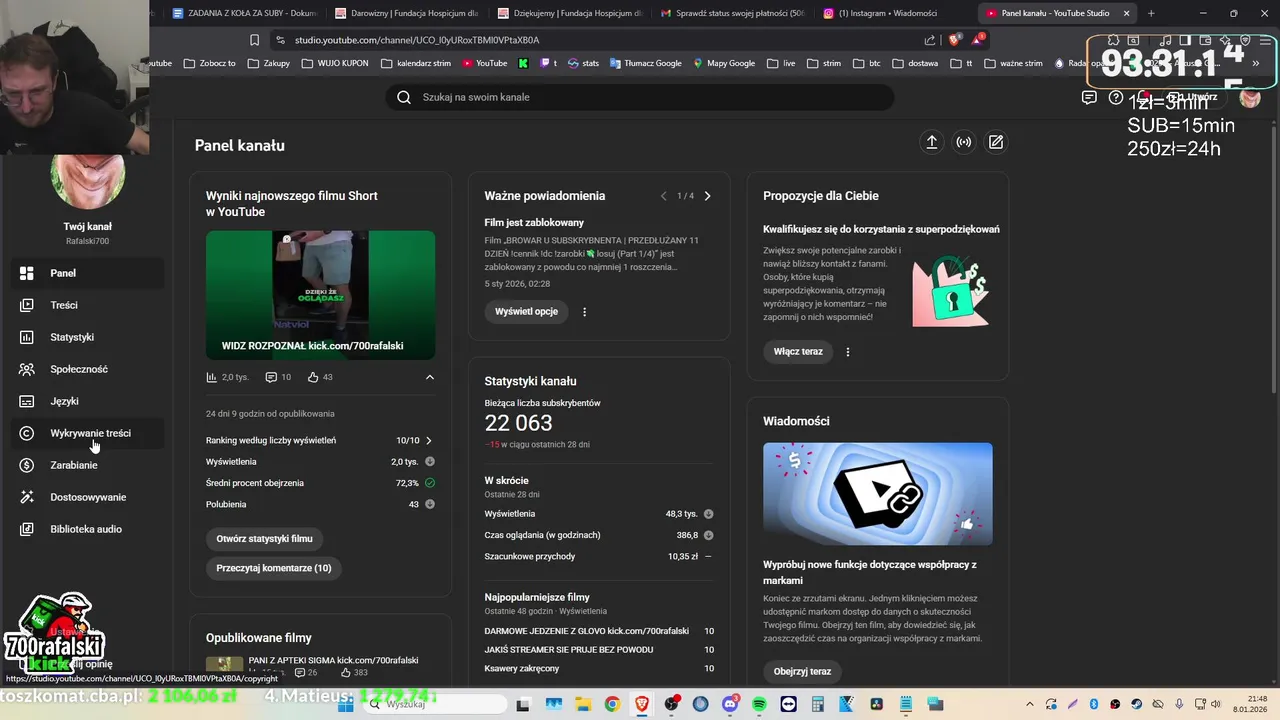Open Panel in the Studio sidebar
The width and height of the screenshot is (1280, 720).
[x=87, y=273]
